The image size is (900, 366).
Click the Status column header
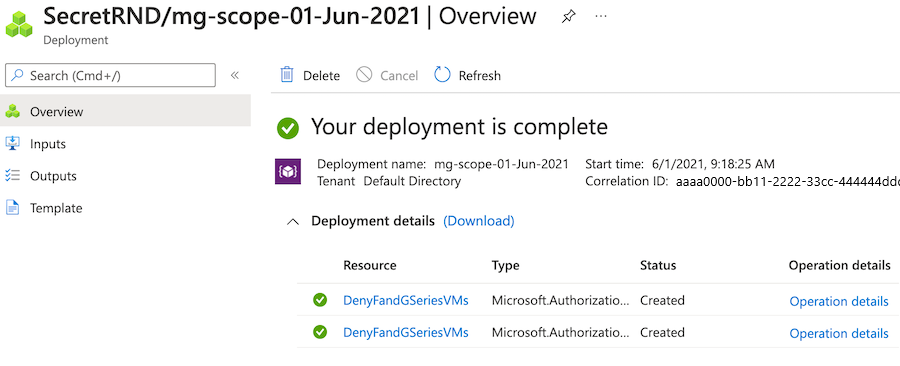[x=658, y=266]
